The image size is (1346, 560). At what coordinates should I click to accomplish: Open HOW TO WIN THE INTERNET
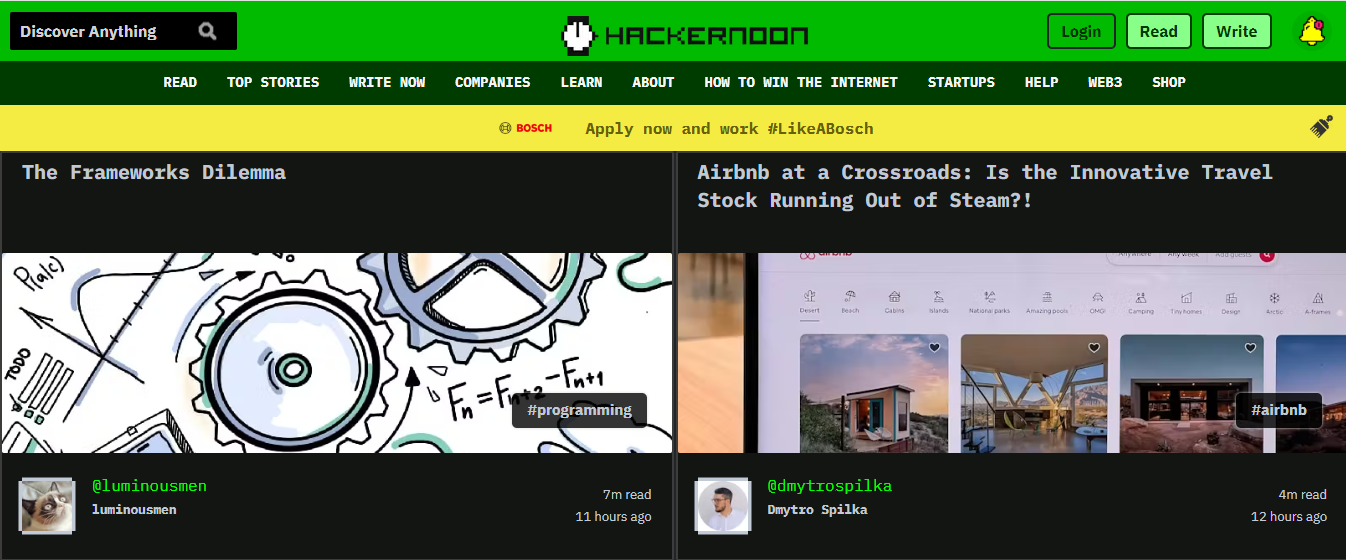pos(801,82)
